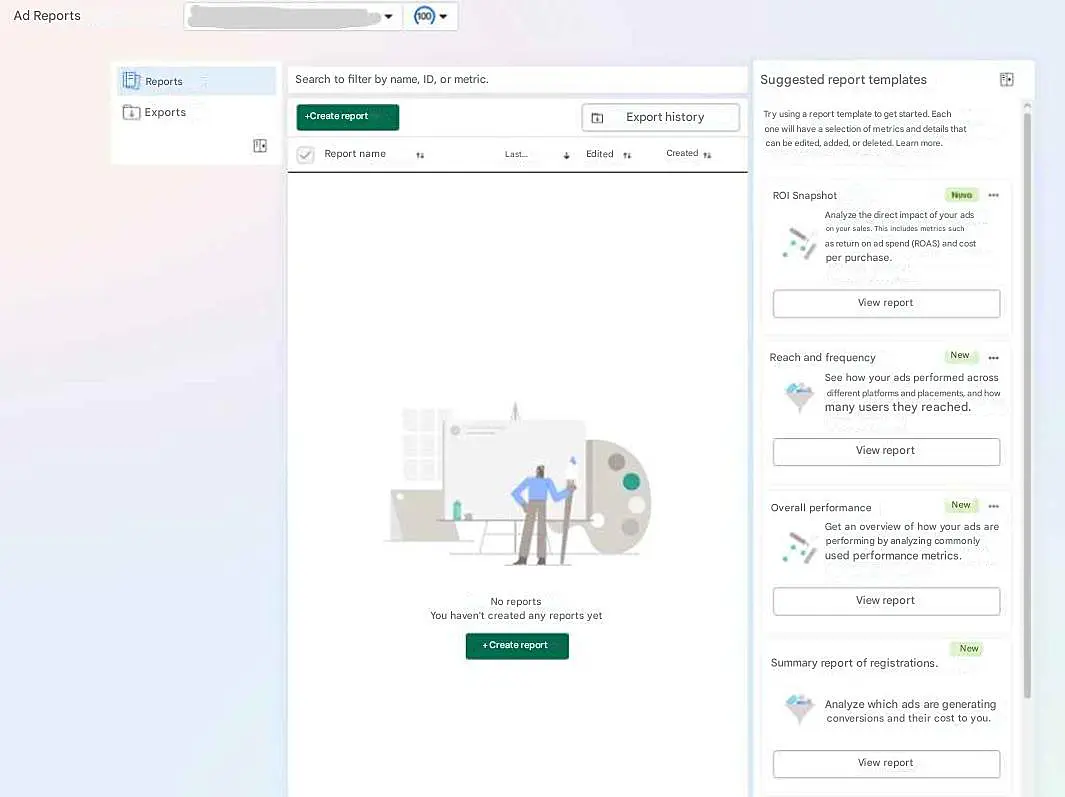View the ROI Snapshot report

point(885,303)
